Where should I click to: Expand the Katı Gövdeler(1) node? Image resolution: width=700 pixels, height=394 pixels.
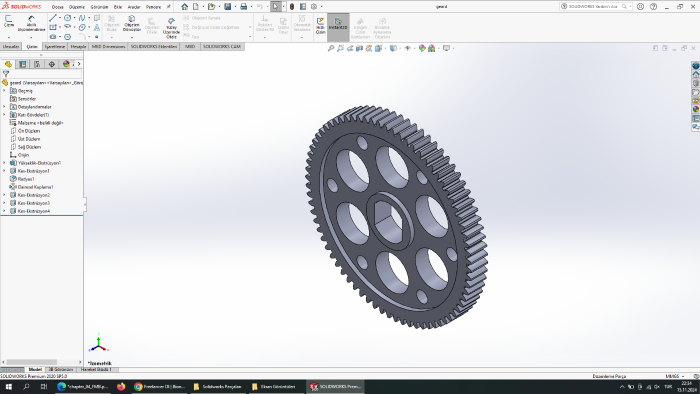(4, 115)
